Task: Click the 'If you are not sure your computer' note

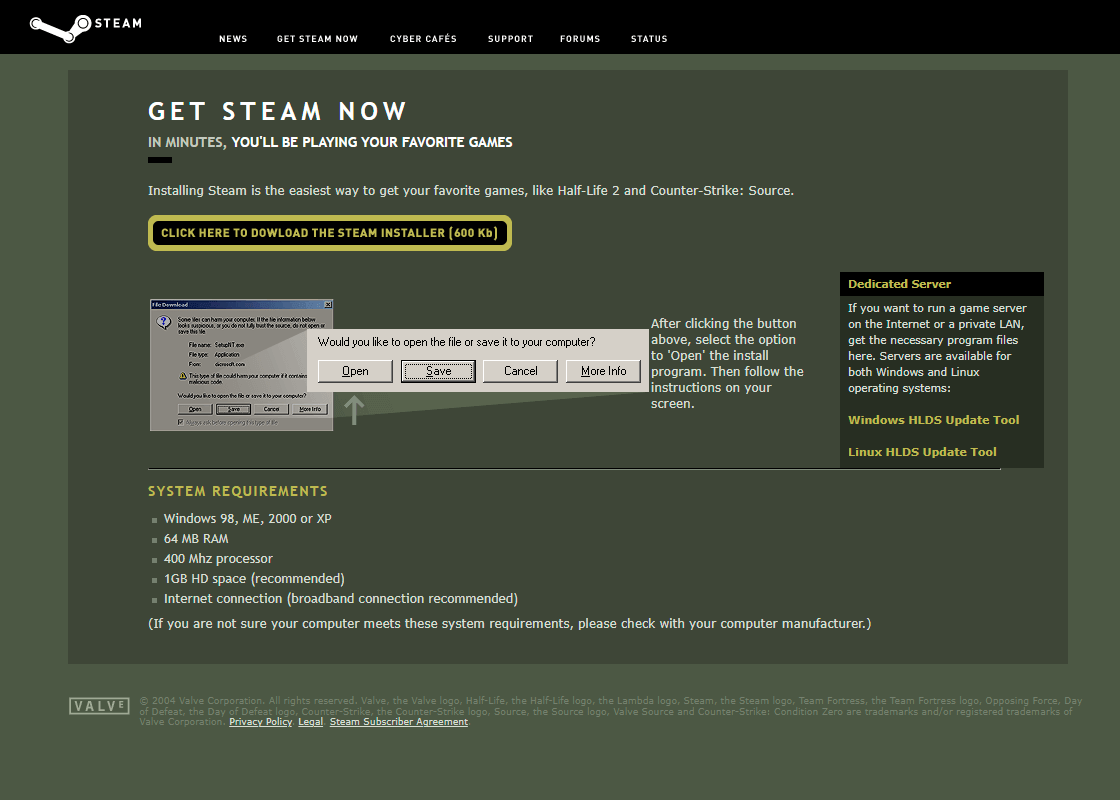Action: 509,624
